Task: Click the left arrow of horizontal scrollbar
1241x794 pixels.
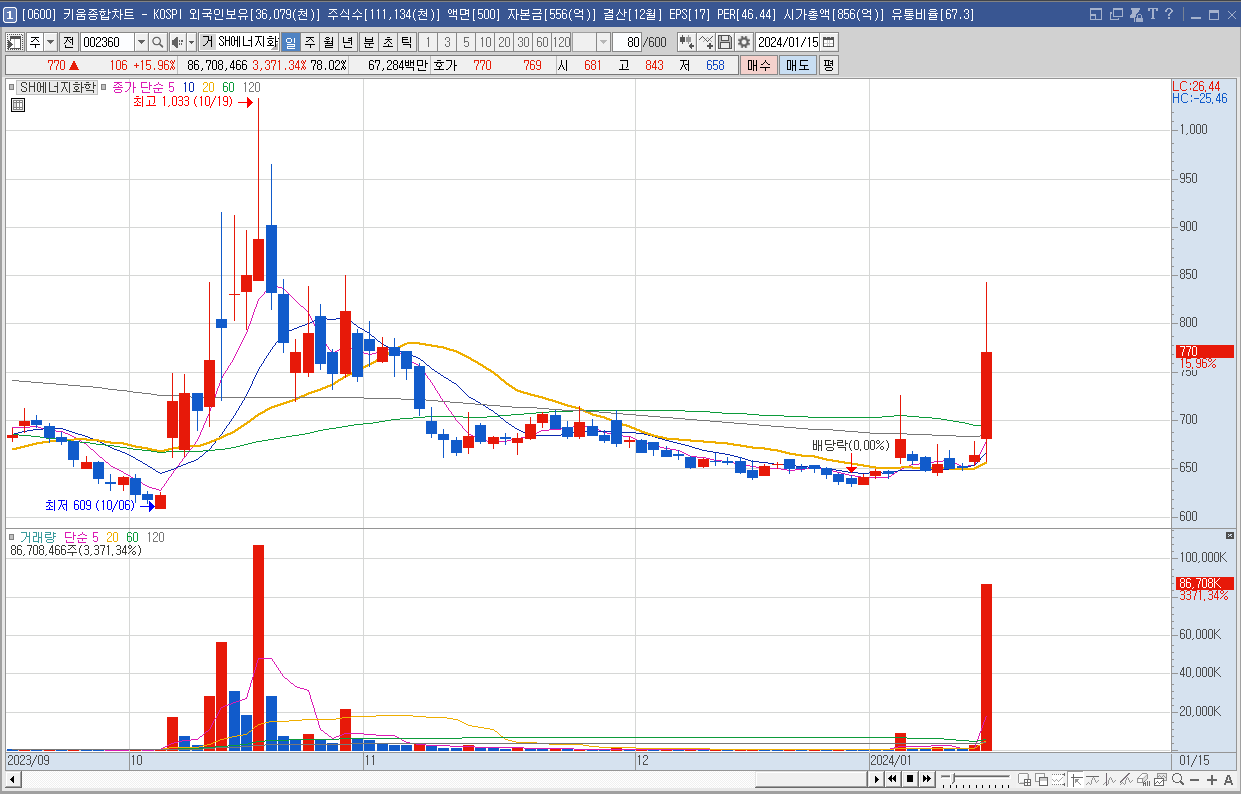Action: [12, 779]
